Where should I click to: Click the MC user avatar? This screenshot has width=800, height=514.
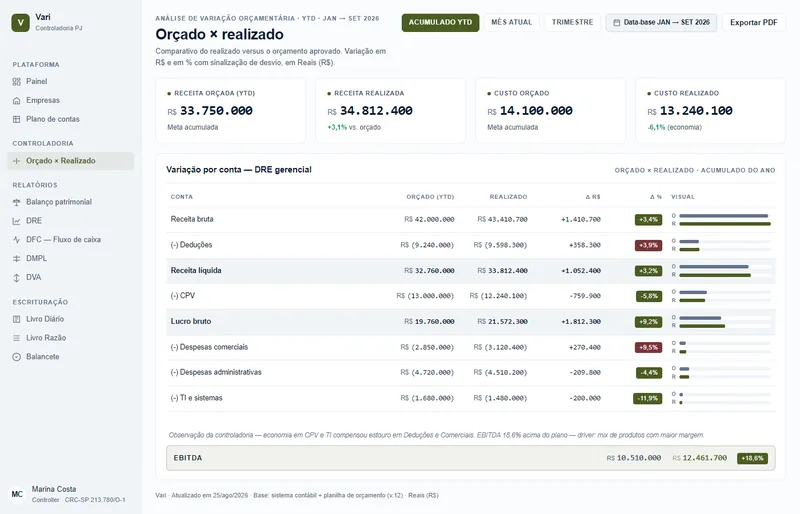coord(17,494)
